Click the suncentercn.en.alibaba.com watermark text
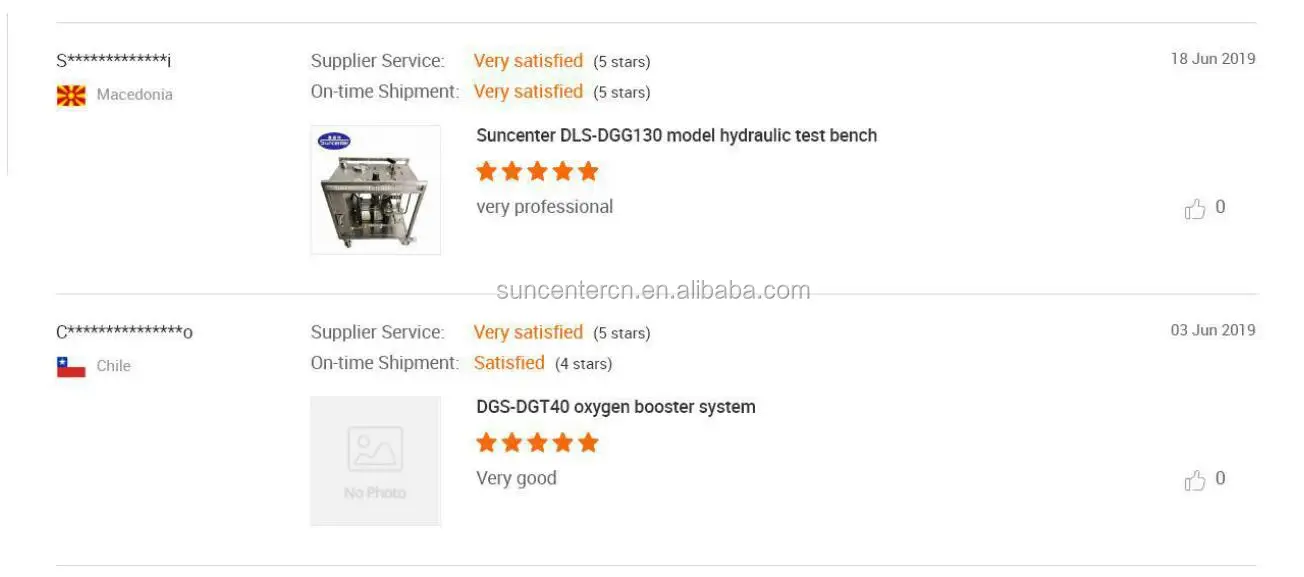 [653, 291]
